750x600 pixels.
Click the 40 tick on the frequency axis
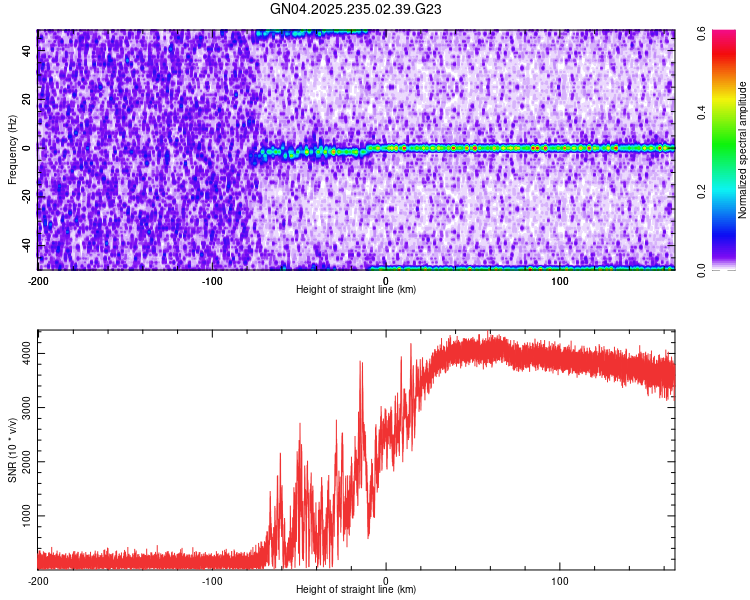[26, 52]
